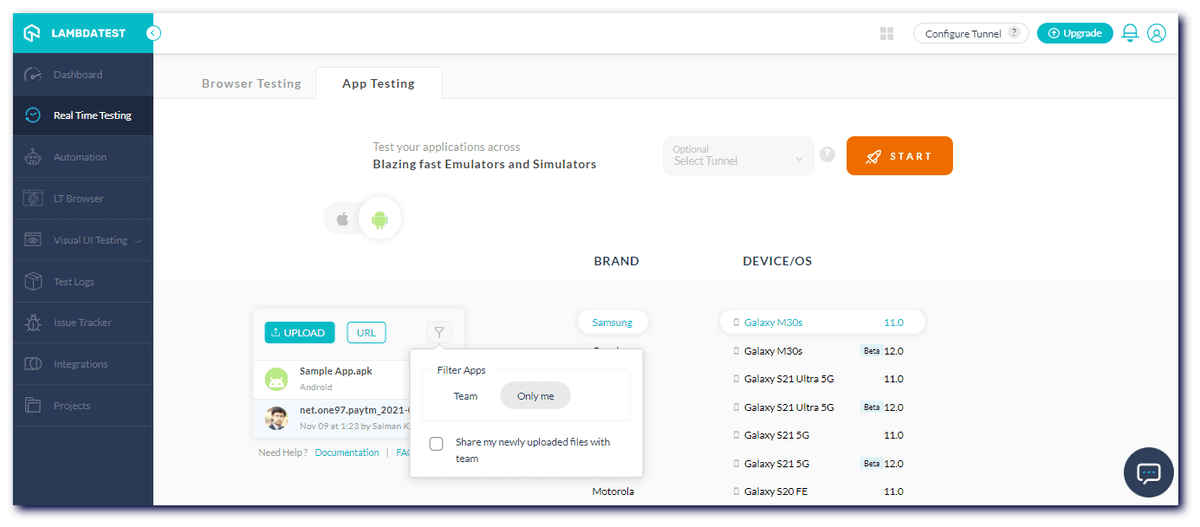Screen dimensions: 1200x527
Task: Open Projects in sidebar
Action: click(x=83, y=405)
